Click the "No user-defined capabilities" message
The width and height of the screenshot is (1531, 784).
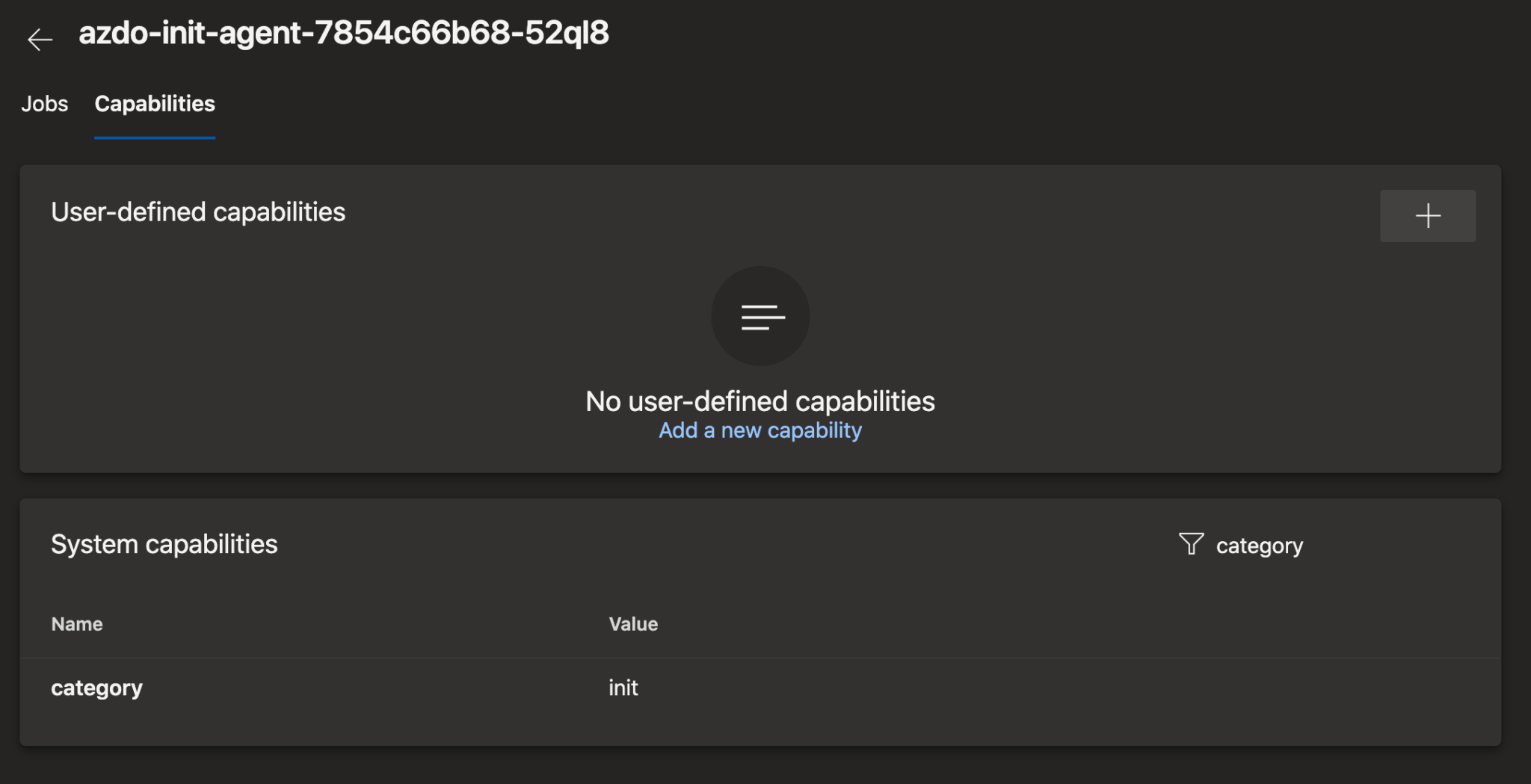point(760,401)
